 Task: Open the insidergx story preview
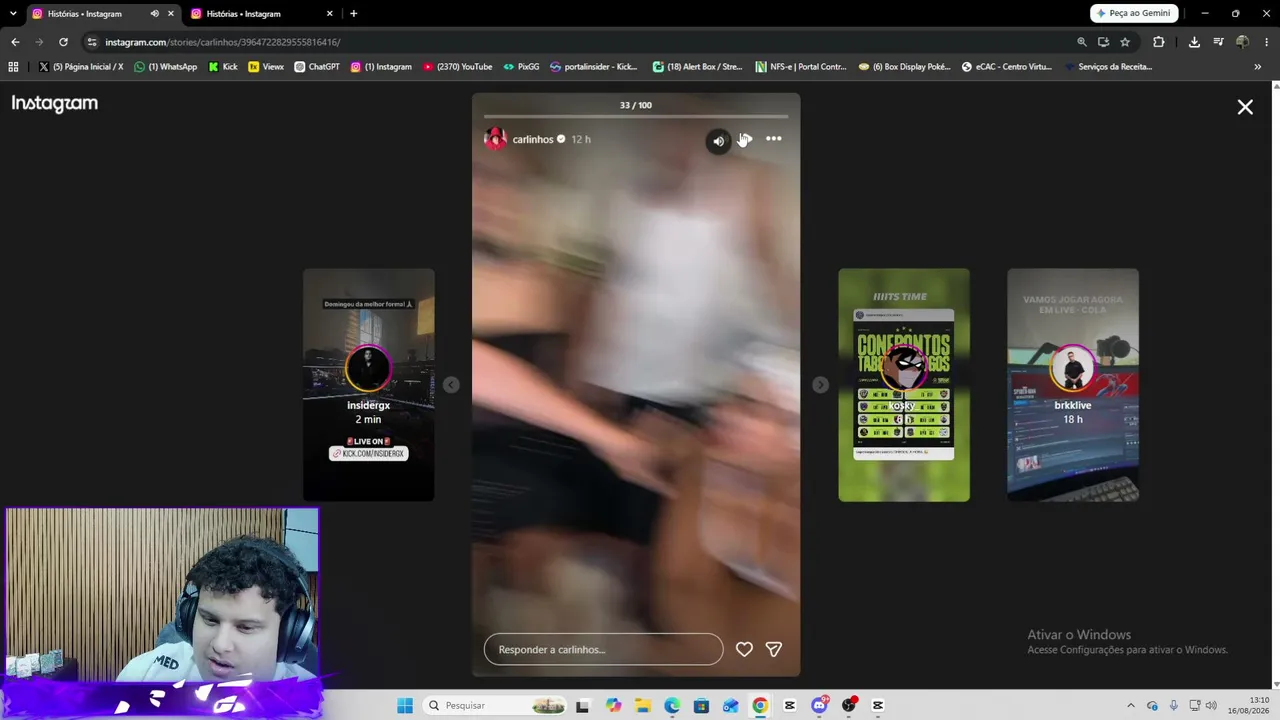[x=368, y=385]
